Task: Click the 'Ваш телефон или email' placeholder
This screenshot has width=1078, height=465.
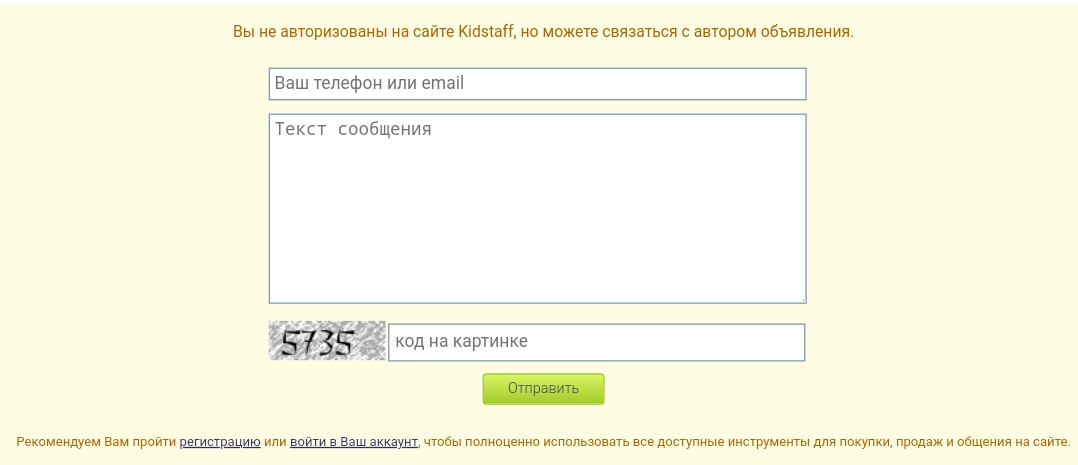Action: pyautogui.click(x=369, y=84)
